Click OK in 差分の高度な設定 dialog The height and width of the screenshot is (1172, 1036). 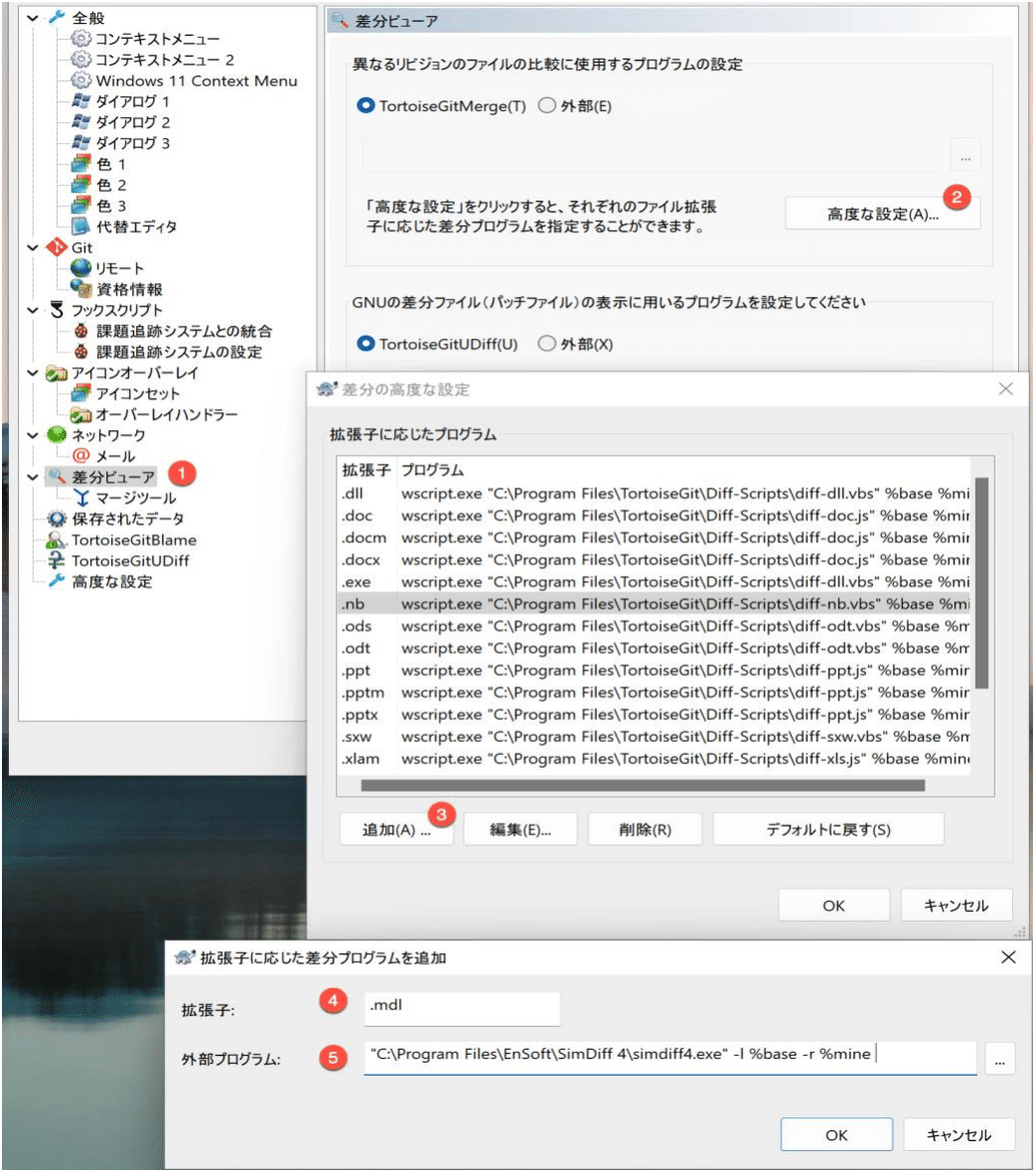[833, 905]
